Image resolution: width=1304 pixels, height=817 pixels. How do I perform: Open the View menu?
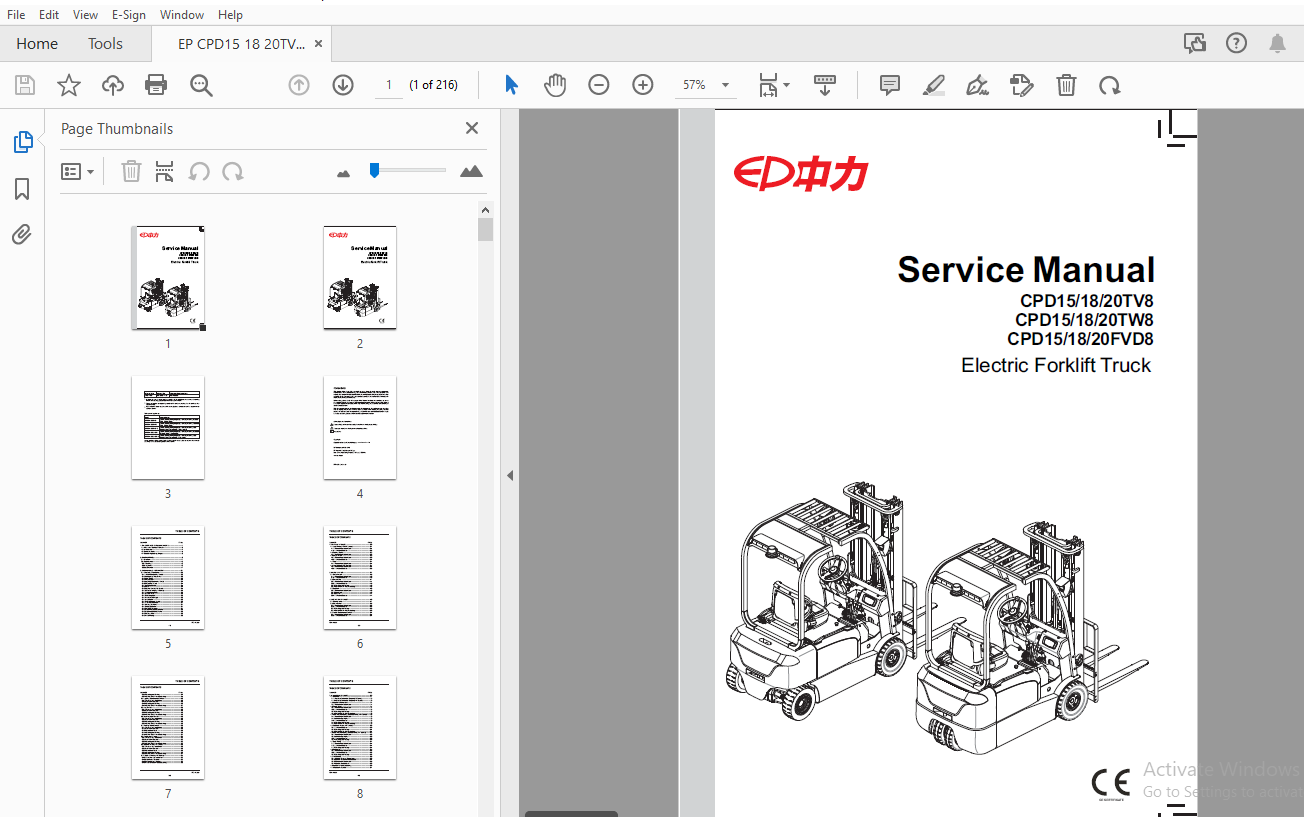[x=86, y=15]
